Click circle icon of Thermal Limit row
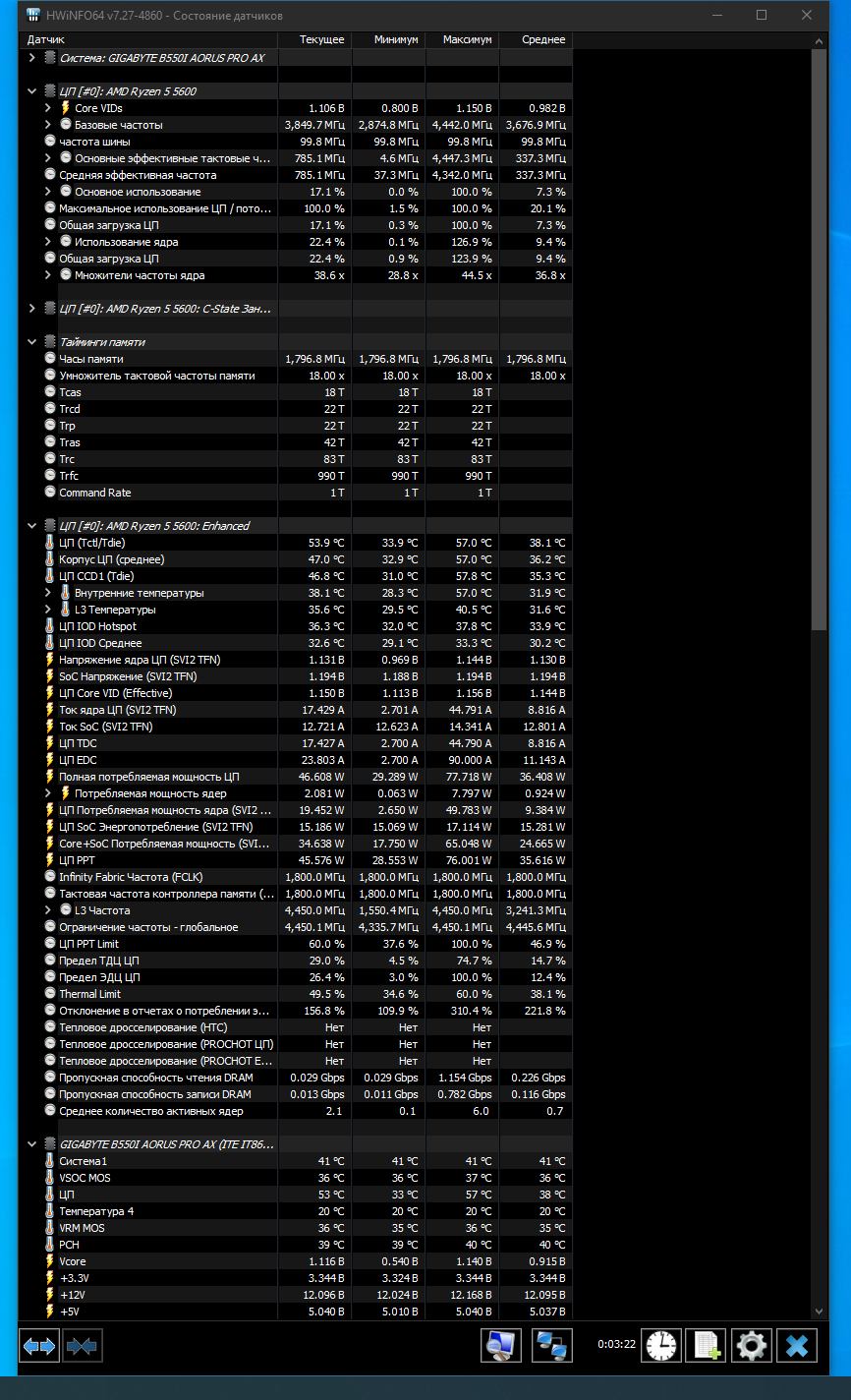 (x=50, y=994)
